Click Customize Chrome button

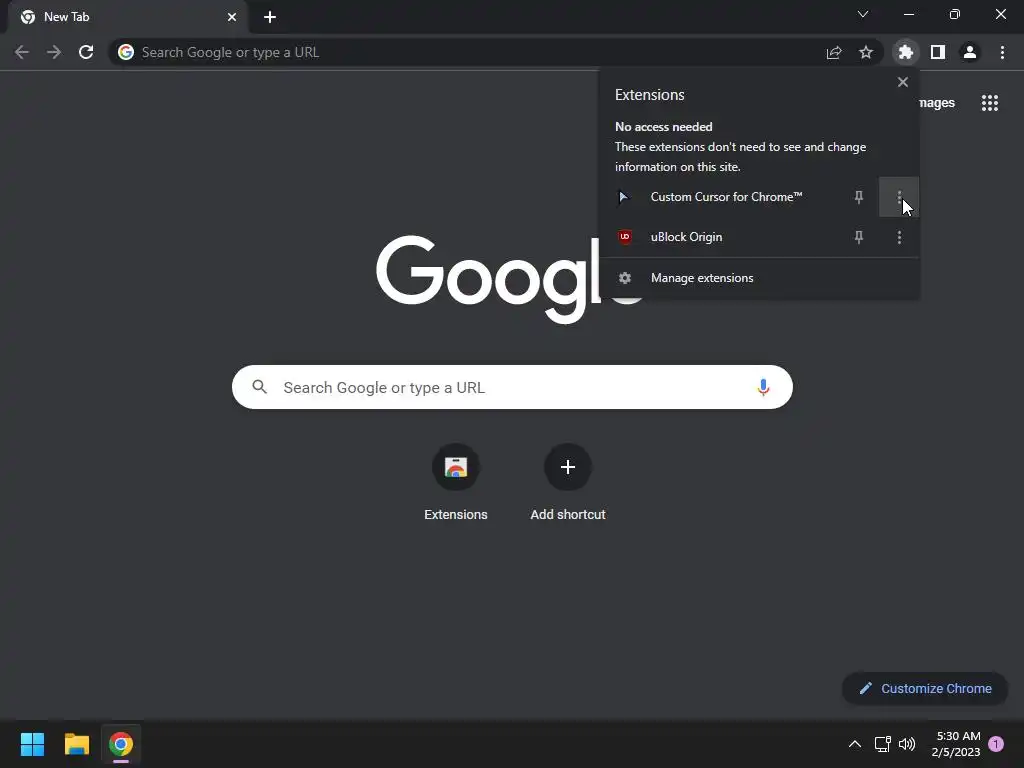tap(925, 688)
